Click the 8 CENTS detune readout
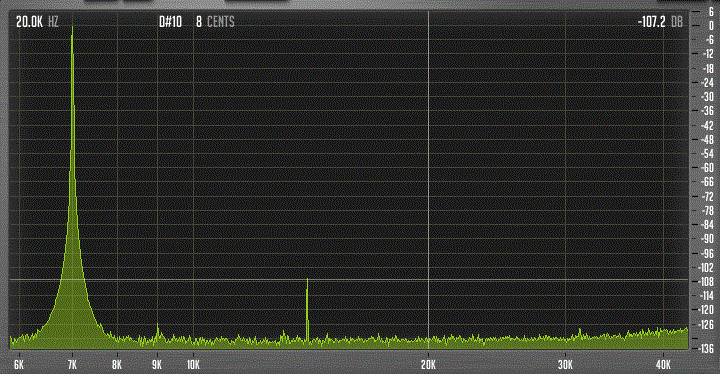This screenshot has width=720, height=374. (x=215, y=22)
